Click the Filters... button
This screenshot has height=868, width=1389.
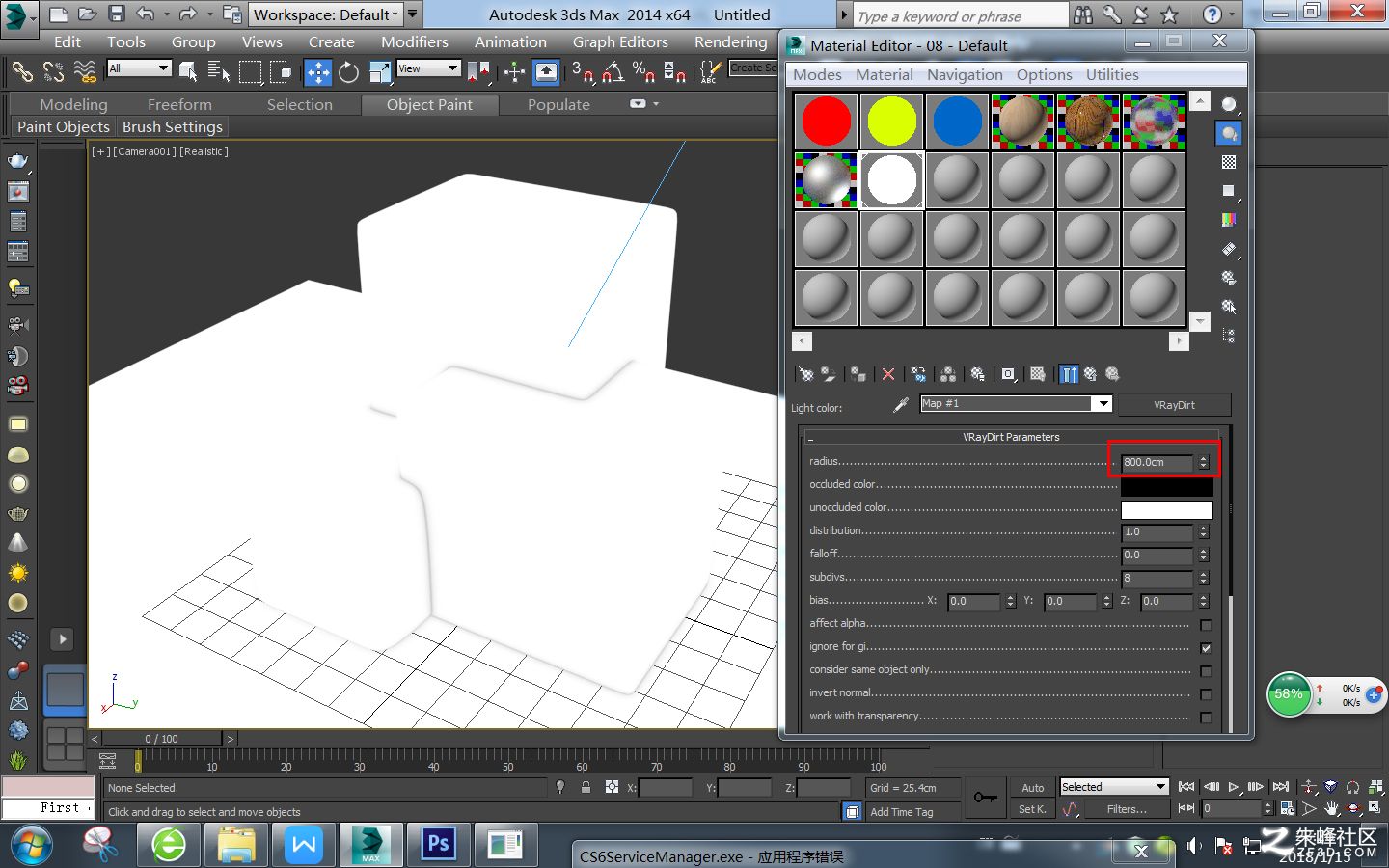[x=1127, y=809]
